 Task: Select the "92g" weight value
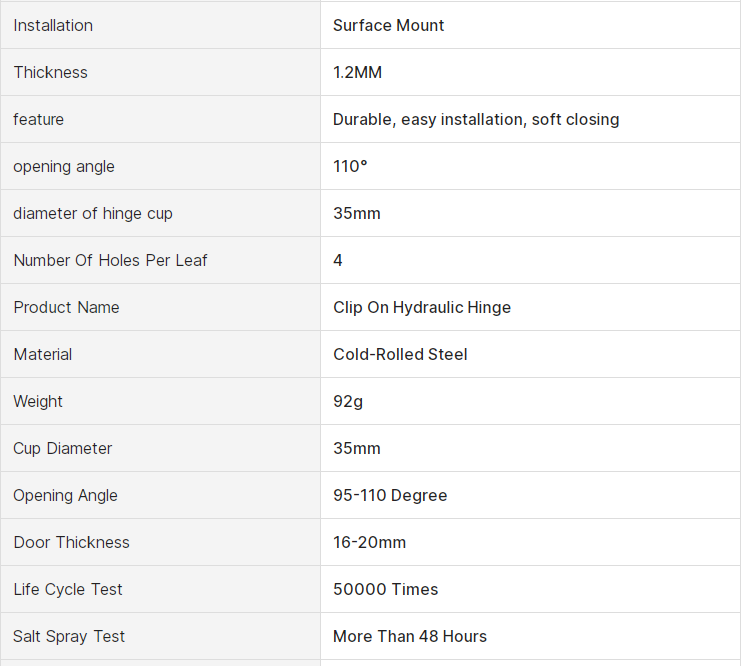point(348,401)
